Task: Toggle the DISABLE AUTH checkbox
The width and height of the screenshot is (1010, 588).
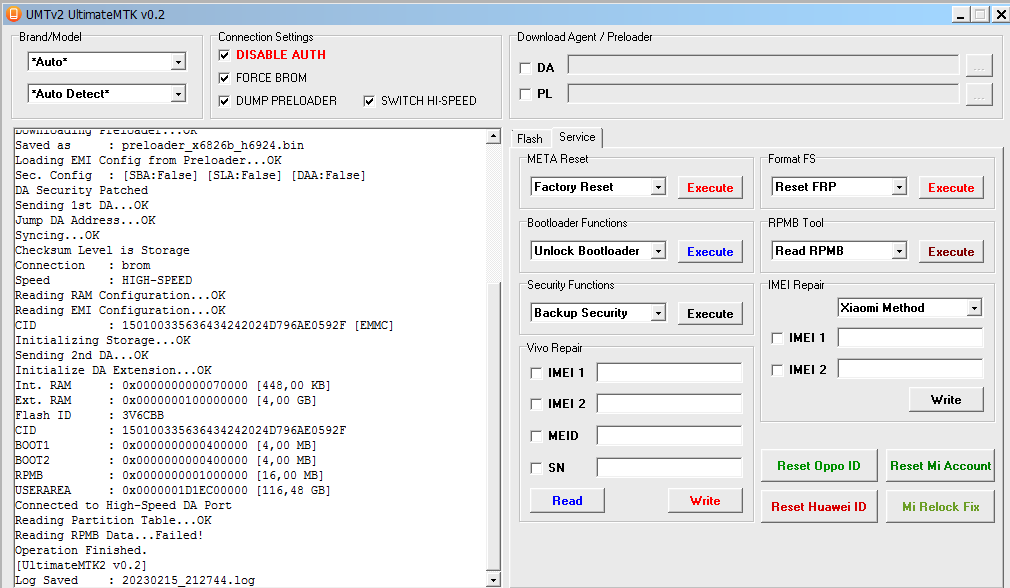Action: point(224,55)
